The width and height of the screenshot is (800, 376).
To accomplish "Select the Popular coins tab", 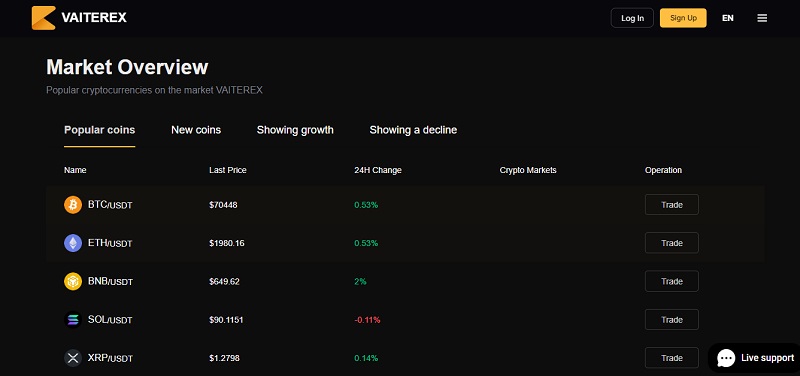I will click(99, 130).
